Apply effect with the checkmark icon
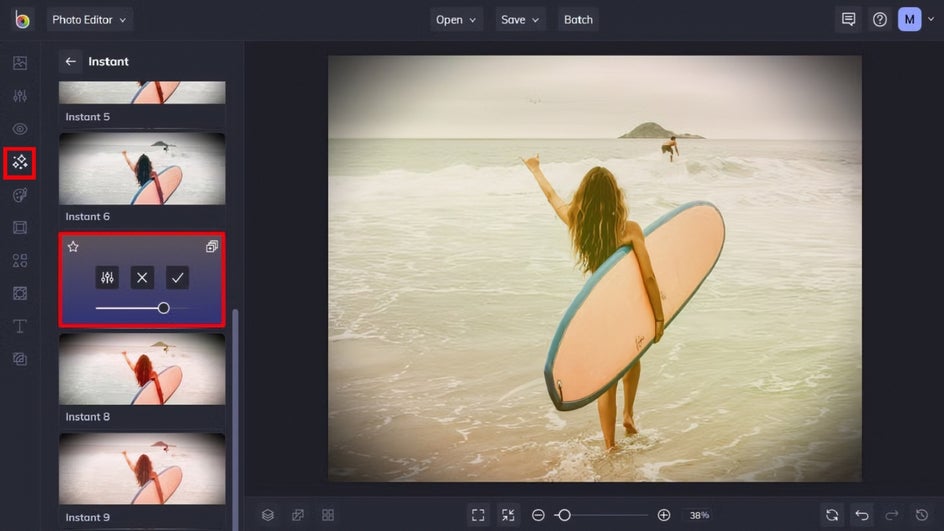The image size is (944, 531). point(177,278)
